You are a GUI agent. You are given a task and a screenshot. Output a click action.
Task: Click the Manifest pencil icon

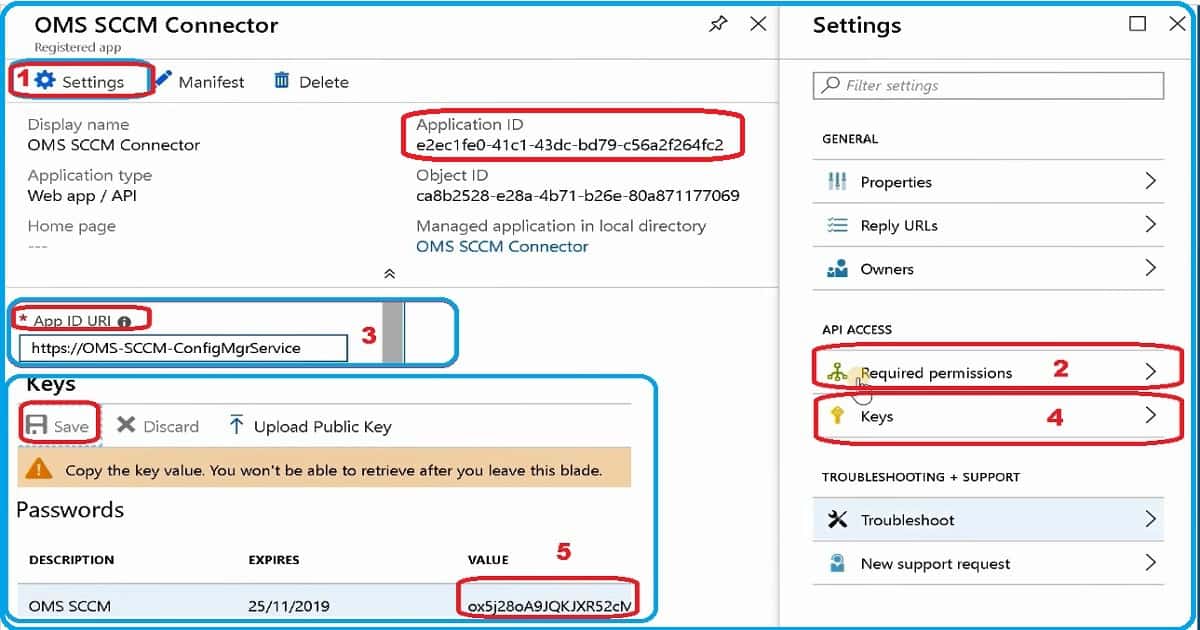pyautogui.click(x=163, y=81)
